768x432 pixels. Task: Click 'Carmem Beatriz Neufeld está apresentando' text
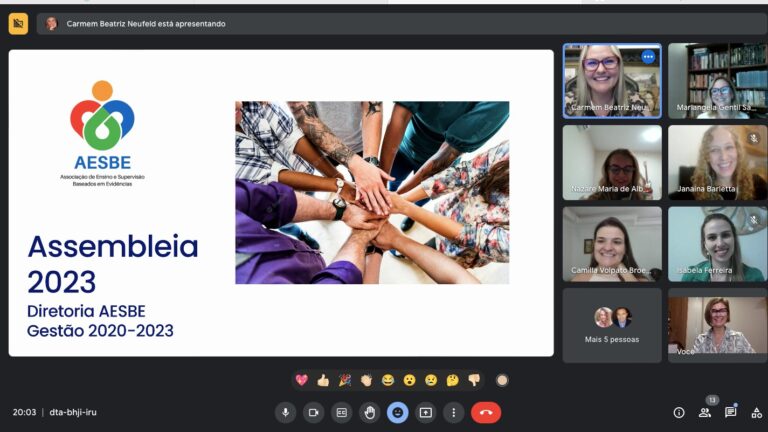tap(146, 24)
